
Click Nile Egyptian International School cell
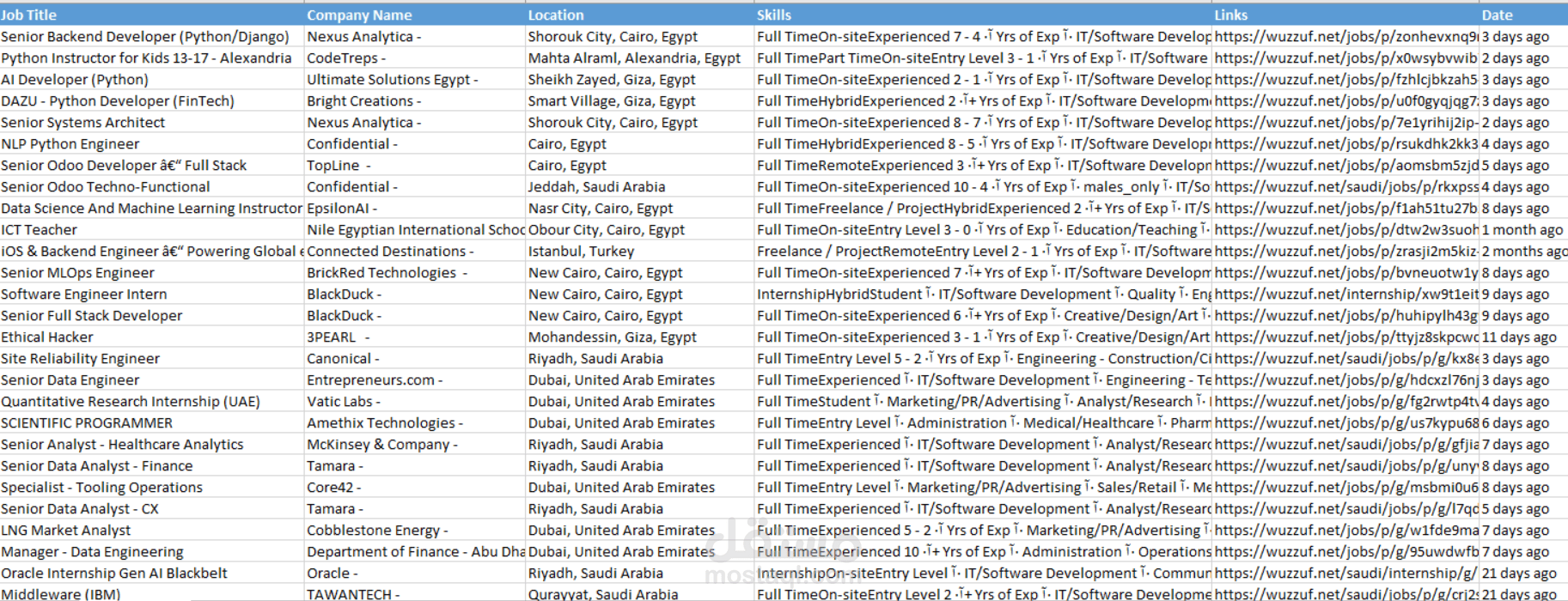[415, 229]
